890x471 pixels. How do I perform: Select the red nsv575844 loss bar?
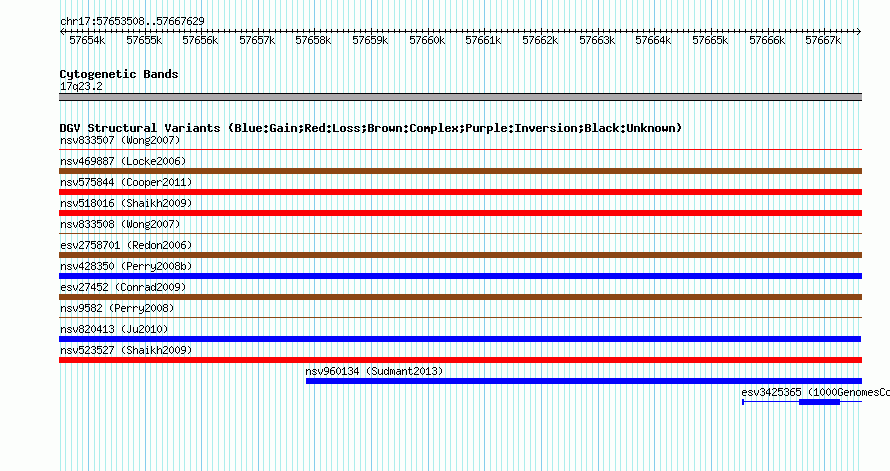click(x=460, y=192)
